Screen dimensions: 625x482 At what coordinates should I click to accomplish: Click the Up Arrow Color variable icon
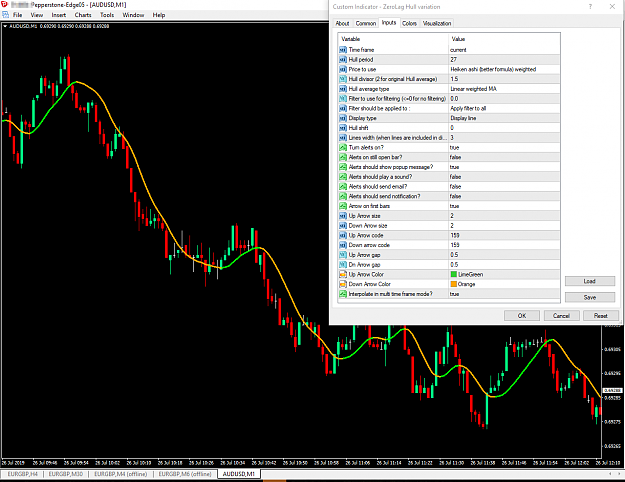(x=343, y=274)
